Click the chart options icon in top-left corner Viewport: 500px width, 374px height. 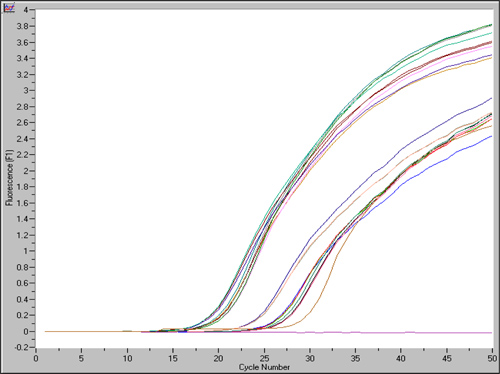pyautogui.click(x=9, y=8)
